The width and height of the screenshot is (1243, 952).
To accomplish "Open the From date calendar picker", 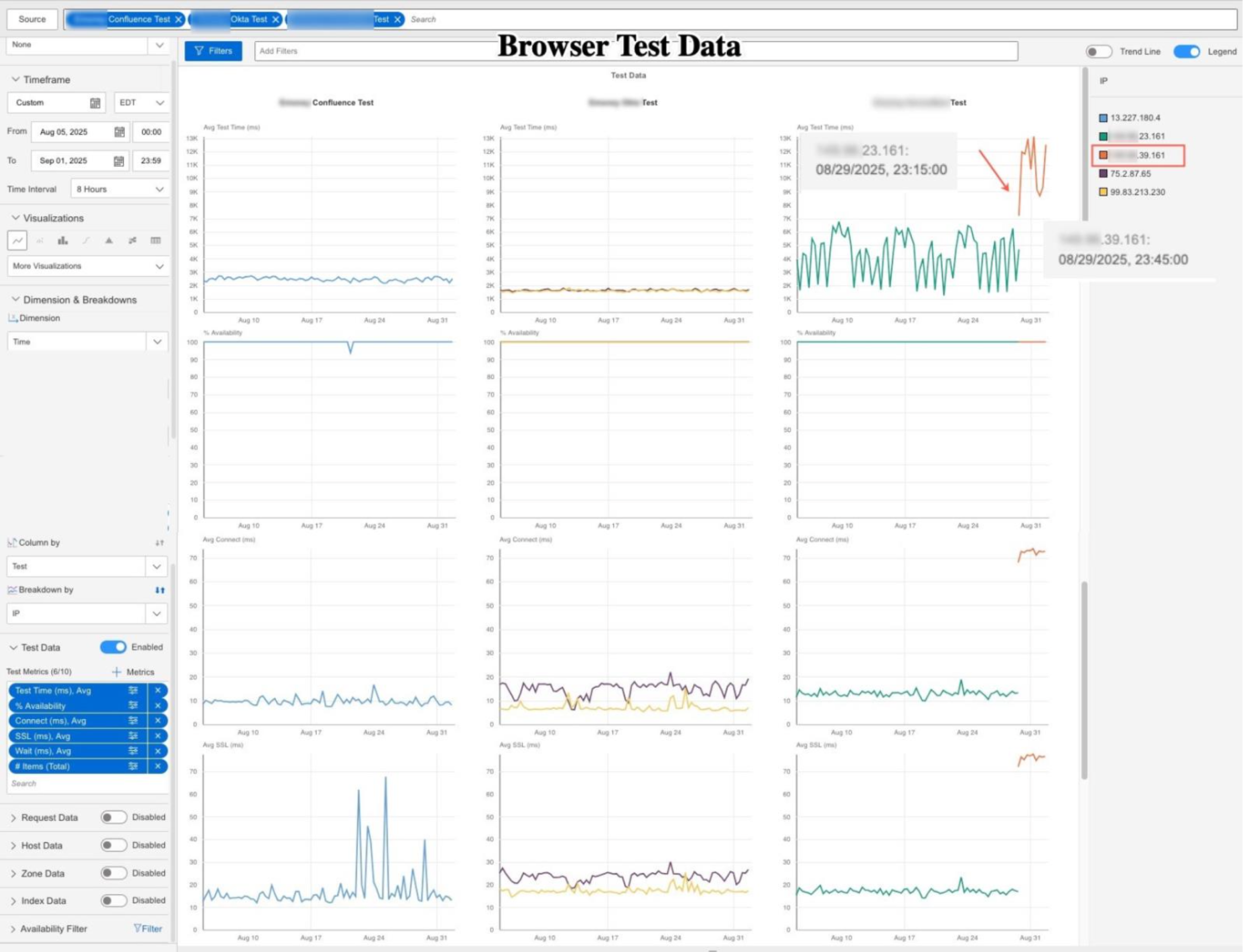I will (119, 132).
